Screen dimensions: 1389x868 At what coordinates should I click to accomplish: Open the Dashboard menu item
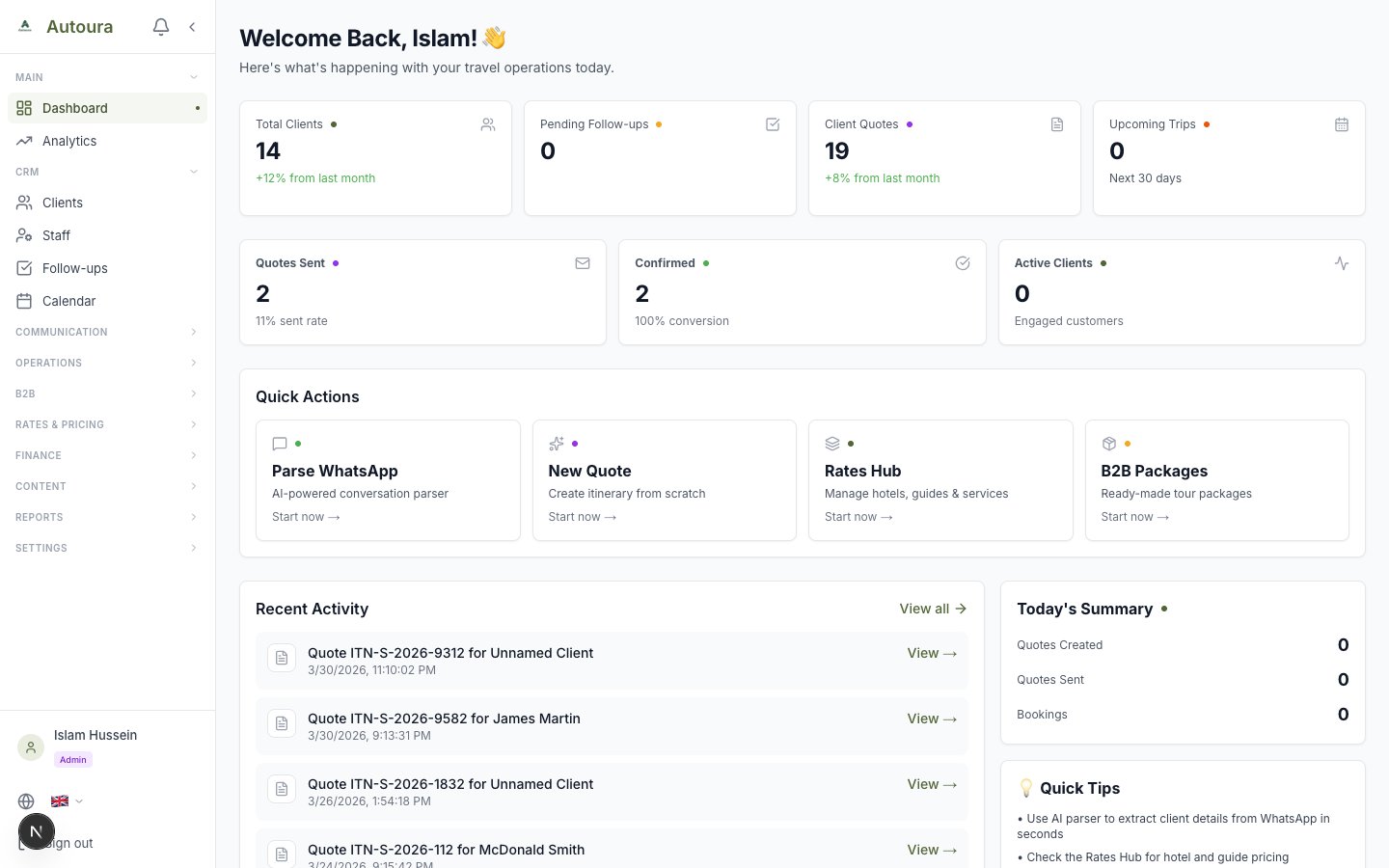pos(107,108)
